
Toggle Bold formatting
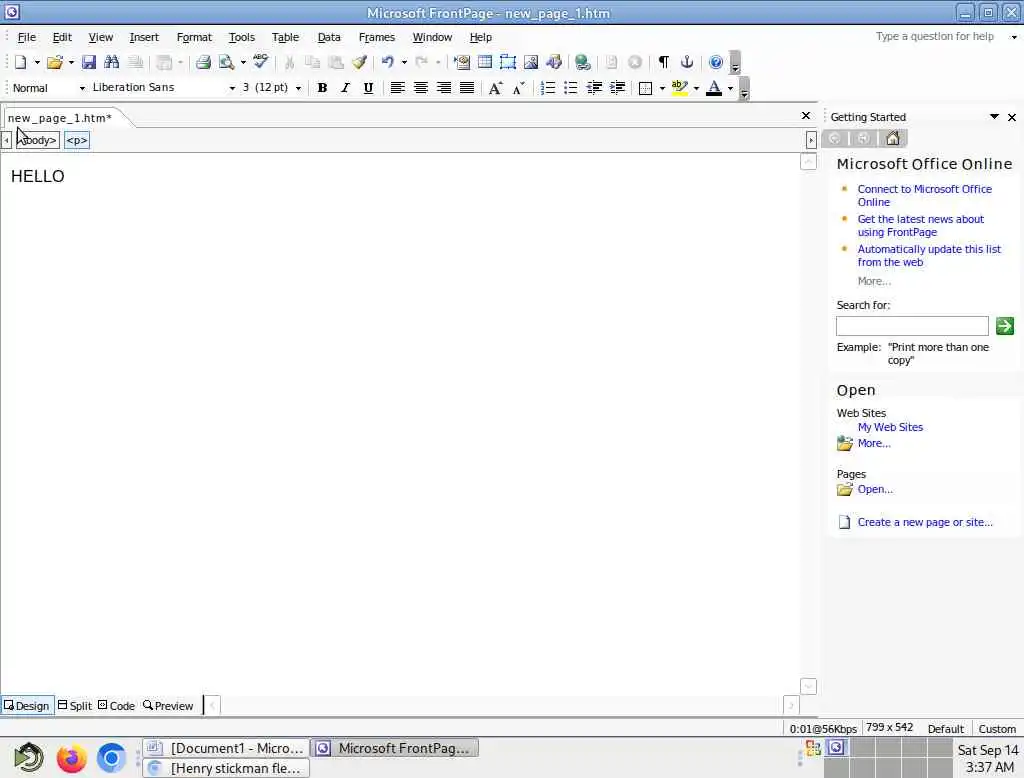[322, 88]
